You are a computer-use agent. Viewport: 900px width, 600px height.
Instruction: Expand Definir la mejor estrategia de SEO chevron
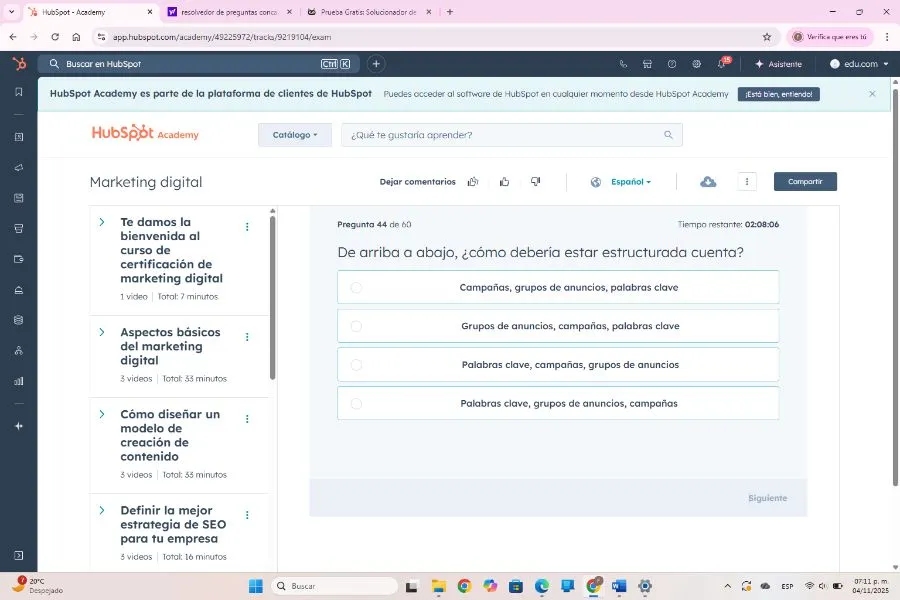point(102,510)
